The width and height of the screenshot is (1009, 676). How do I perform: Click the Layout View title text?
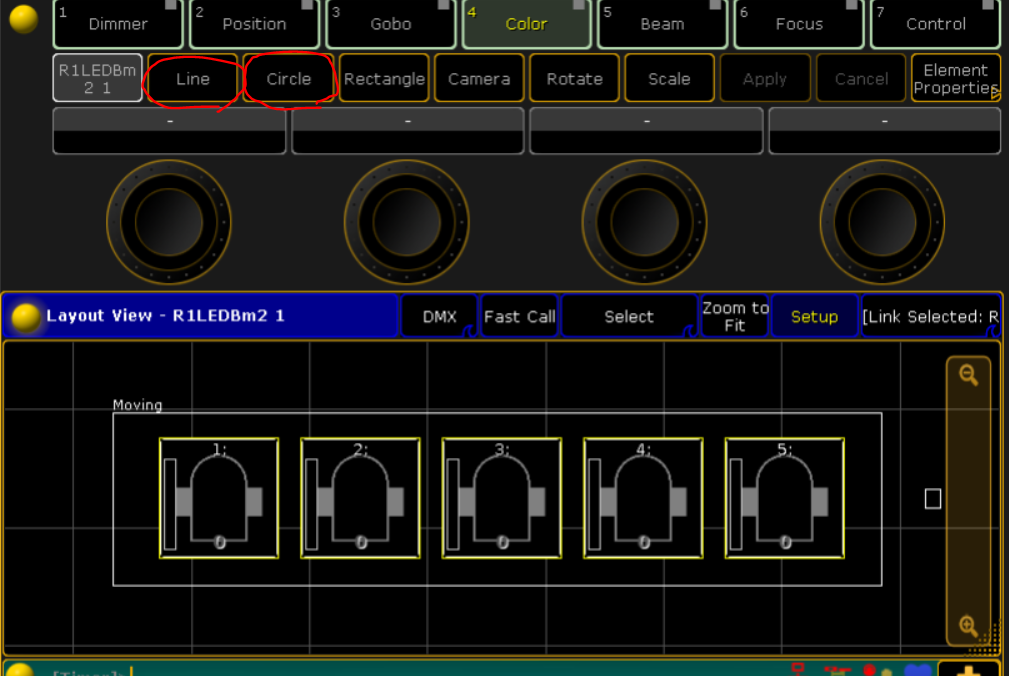(x=165, y=316)
